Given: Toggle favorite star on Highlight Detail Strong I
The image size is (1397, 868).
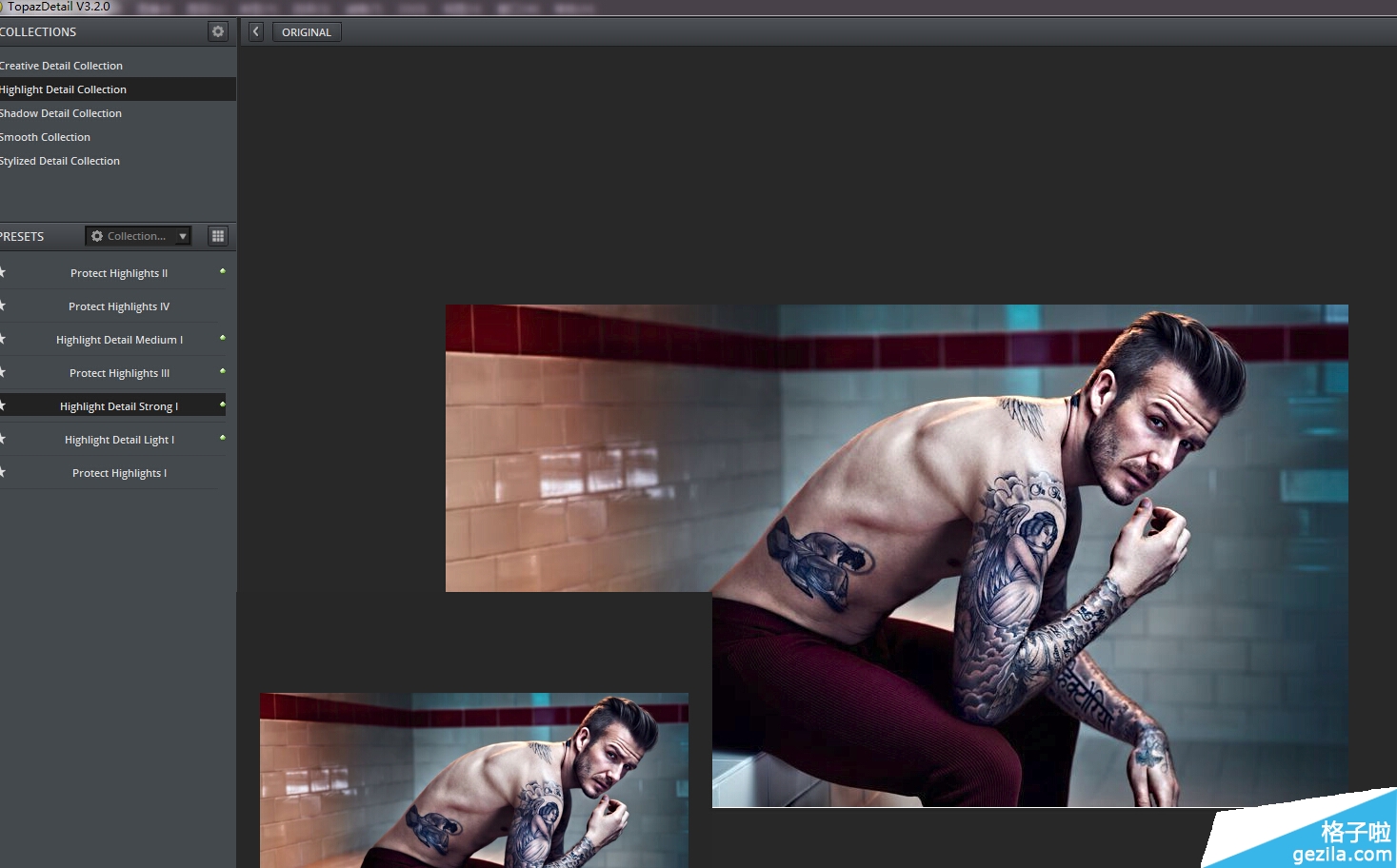Looking at the screenshot, I should pyautogui.click(x=3, y=405).
